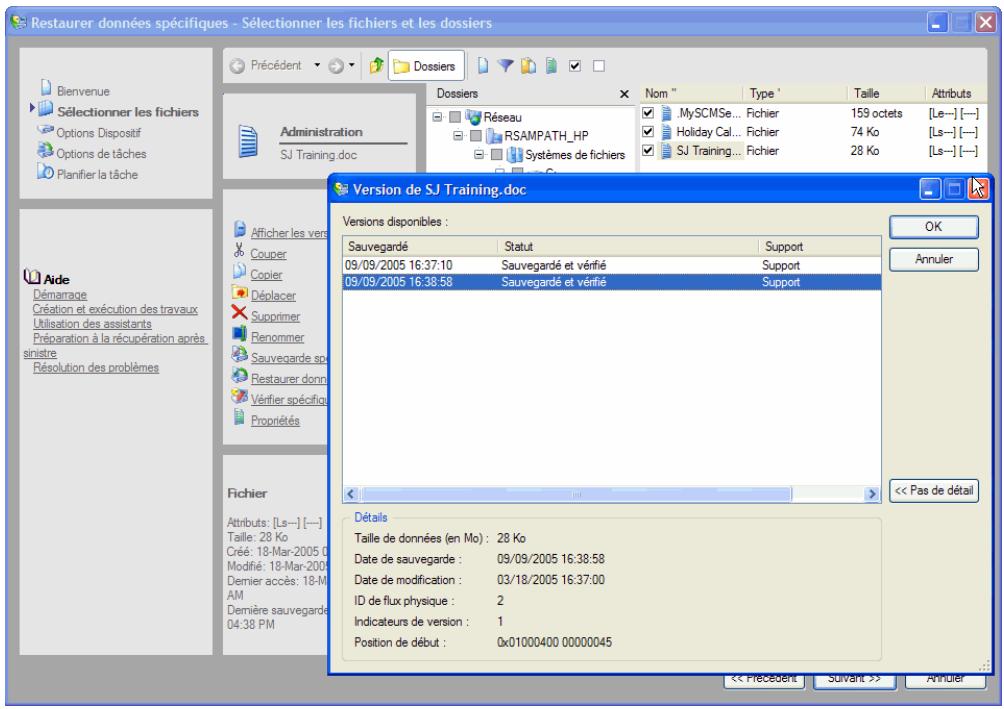This screenshot has width=1004, height=709.
Task: Select the RSAMPATH_HP computer icon
Action: tap(494, 136)
